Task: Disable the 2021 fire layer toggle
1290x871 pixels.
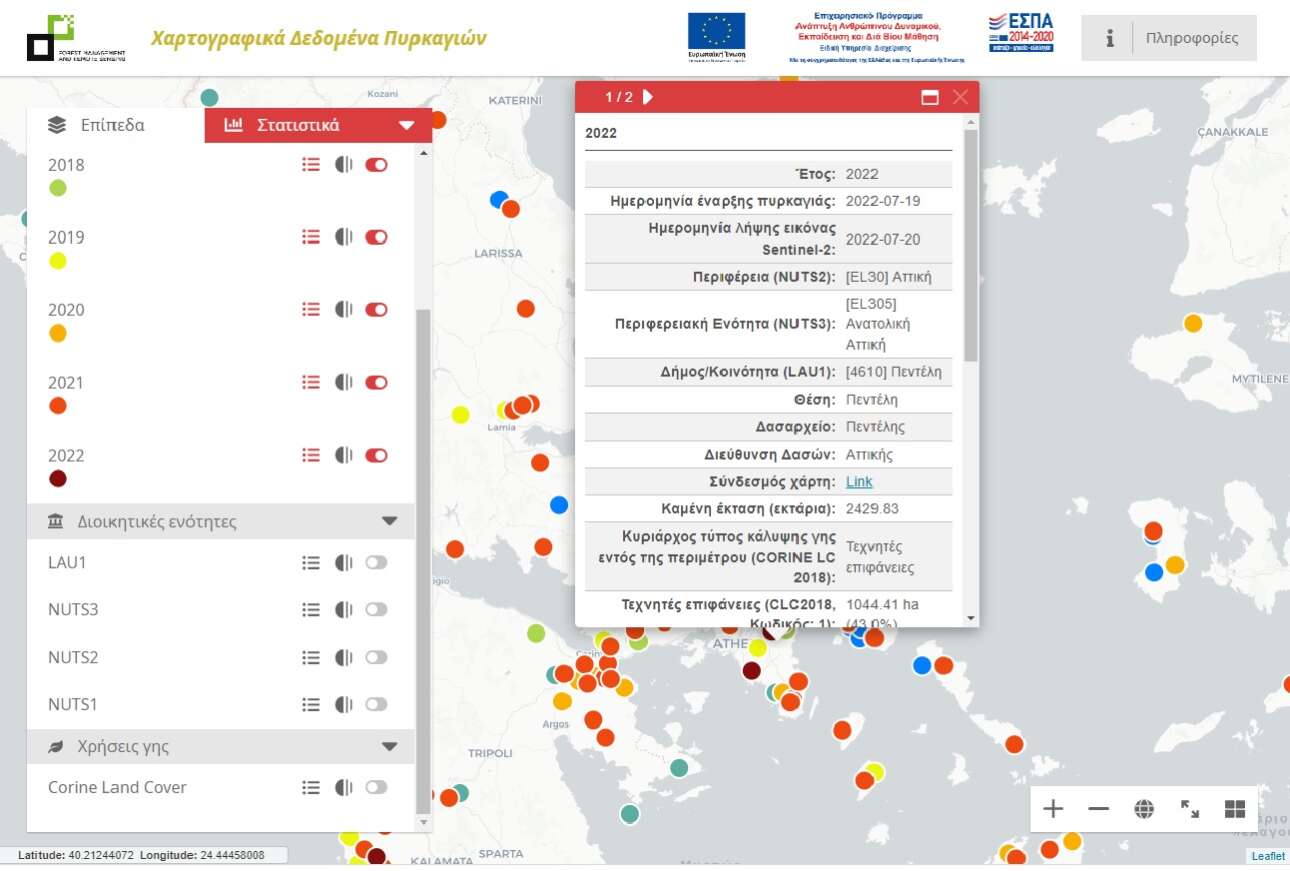Action: pyautogui.click(x=375, y=382)
